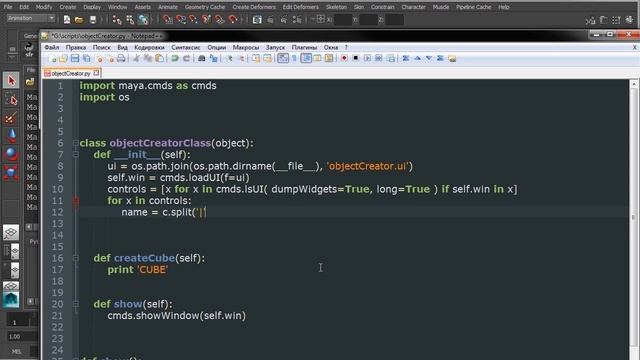Click Notepad++ Undo icon
The height and width of the screenshot is (360, 640).
point(175,59)
